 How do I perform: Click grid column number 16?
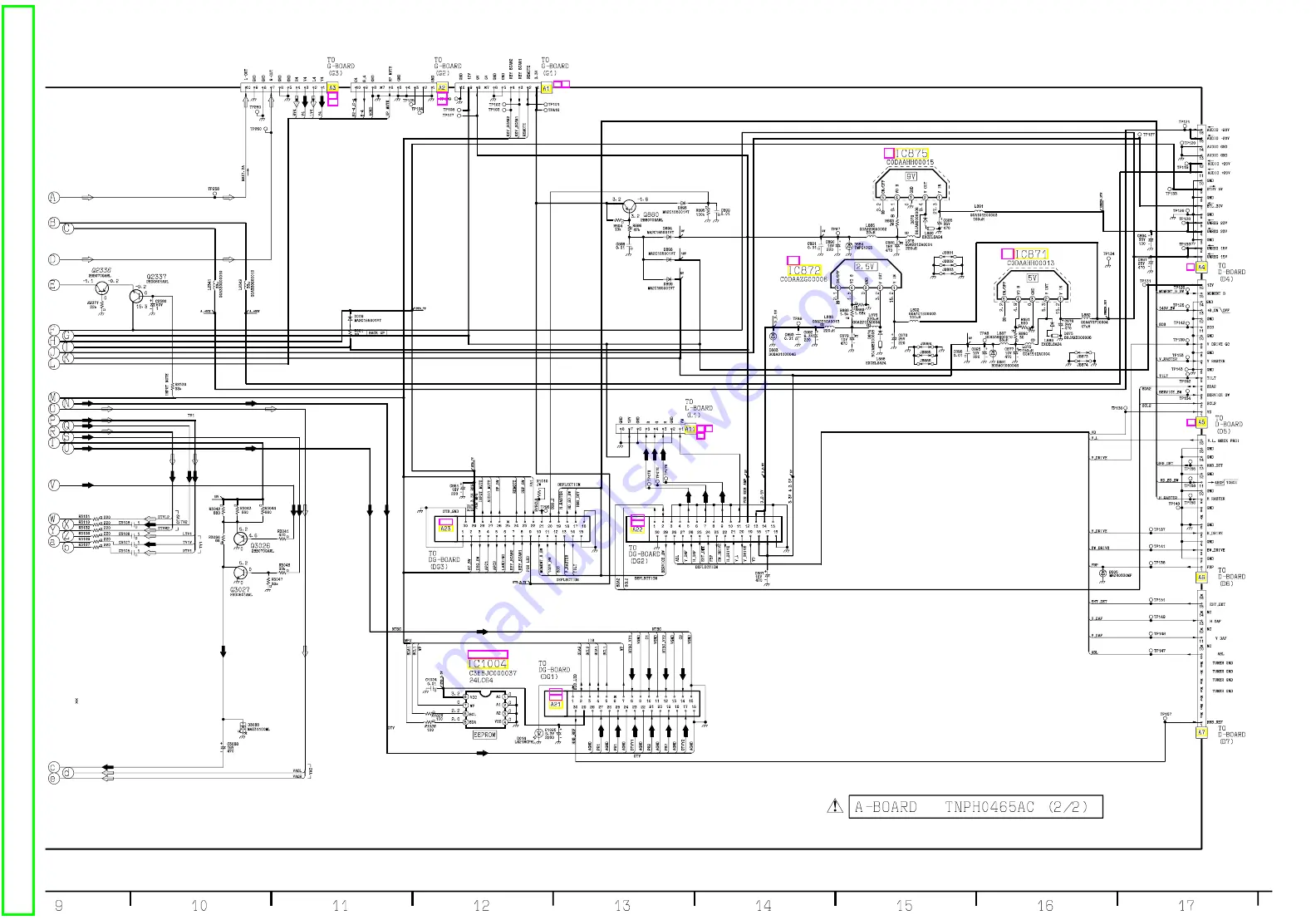1045,906
